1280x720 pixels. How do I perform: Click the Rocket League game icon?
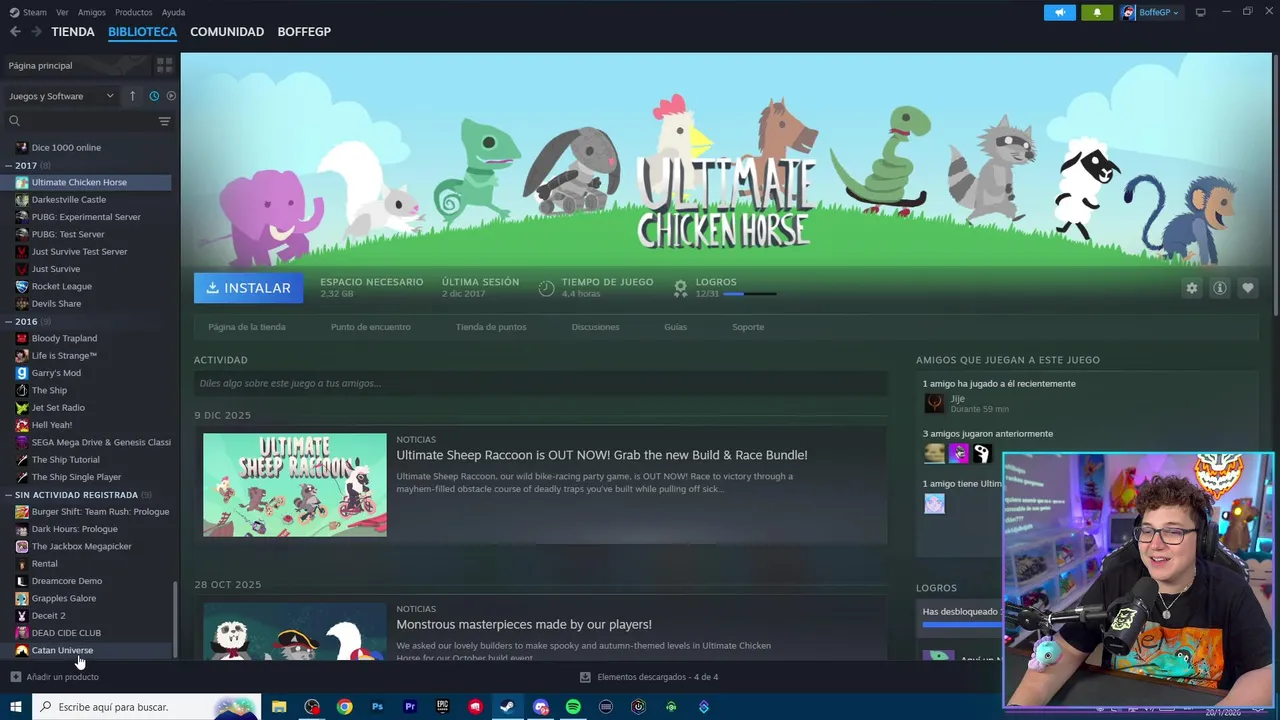pos(22,286)
